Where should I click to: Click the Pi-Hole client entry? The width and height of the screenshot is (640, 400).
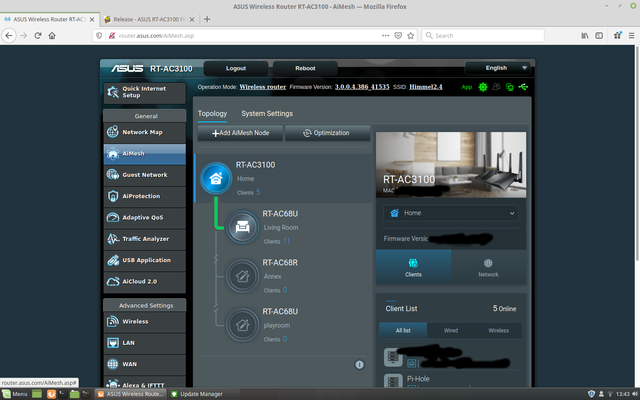pos(451,380)
